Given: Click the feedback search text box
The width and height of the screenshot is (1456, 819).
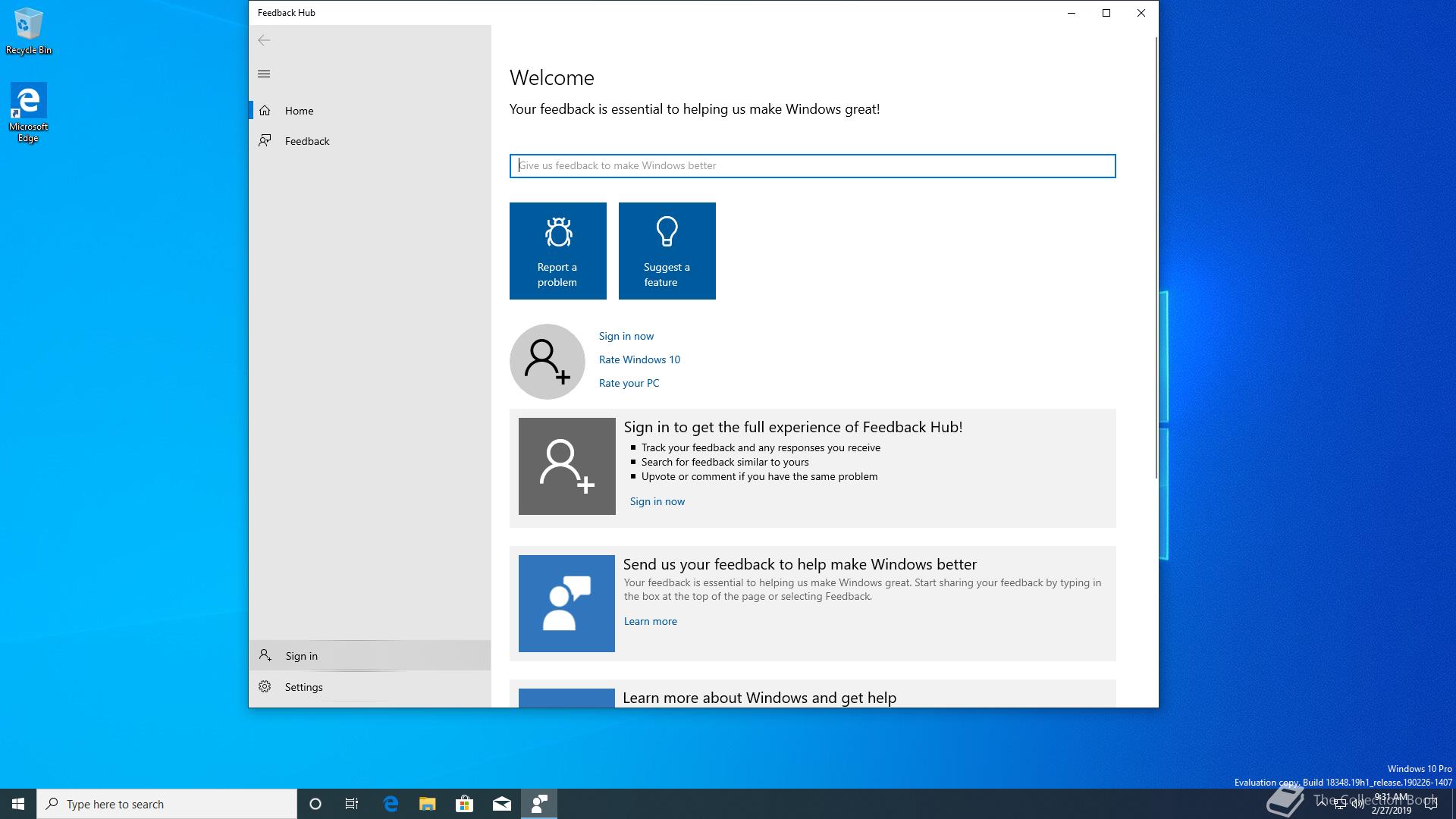Looking at the screenshot, I should point(812,166).
